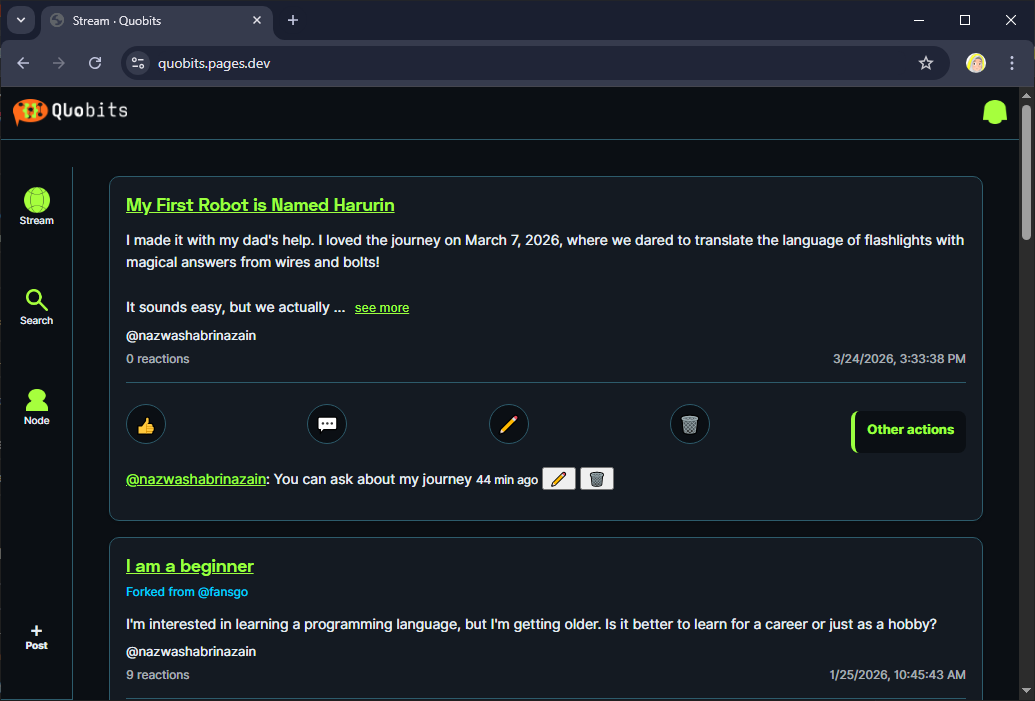Click 'Forked from @fansgo' link
1035x701 pixels.
187,592
